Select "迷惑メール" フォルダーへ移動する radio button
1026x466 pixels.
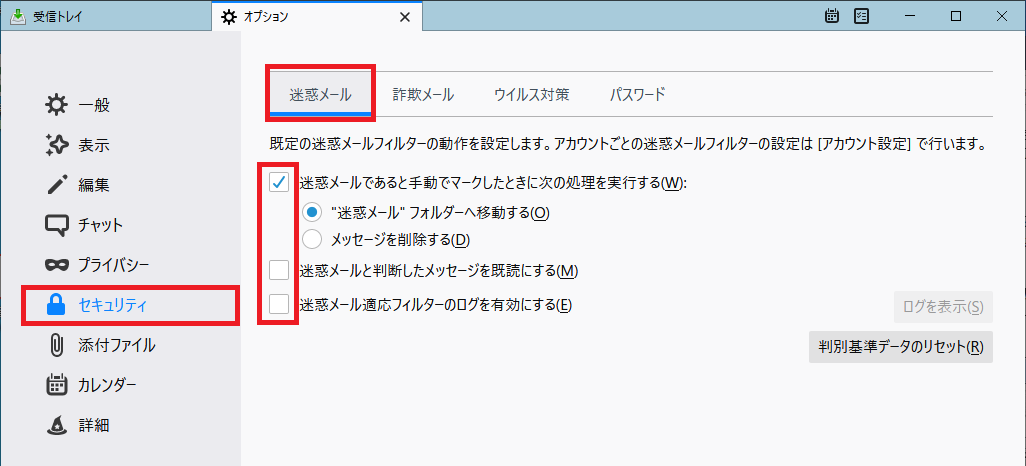[x=312, y=212]
